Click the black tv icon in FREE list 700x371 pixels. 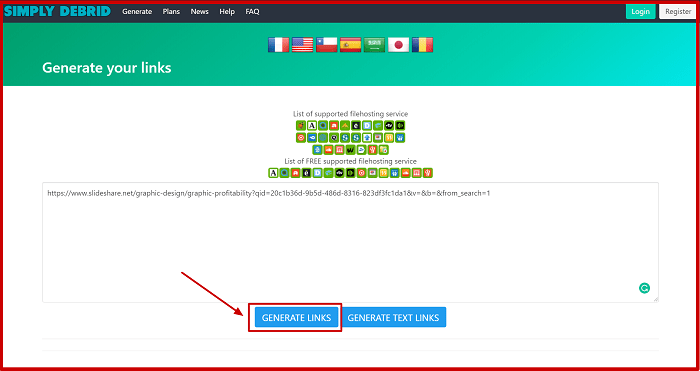coord(339,173)
